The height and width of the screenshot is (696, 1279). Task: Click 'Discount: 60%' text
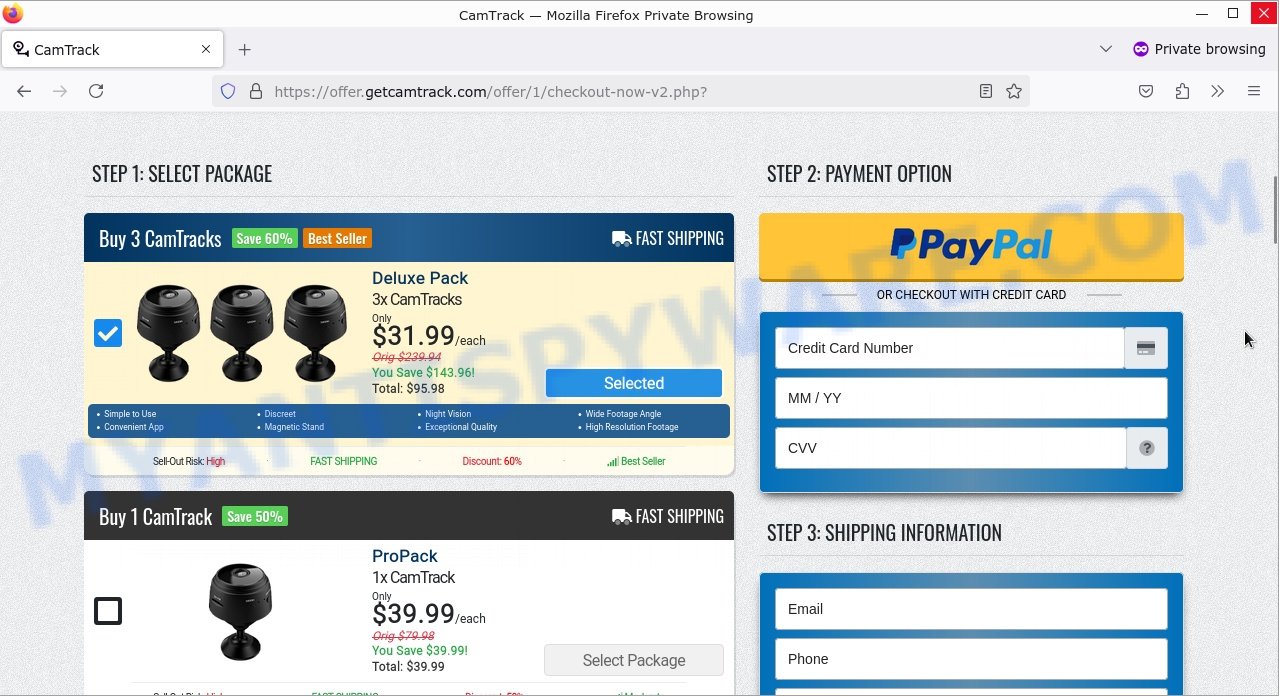point(492,462)
